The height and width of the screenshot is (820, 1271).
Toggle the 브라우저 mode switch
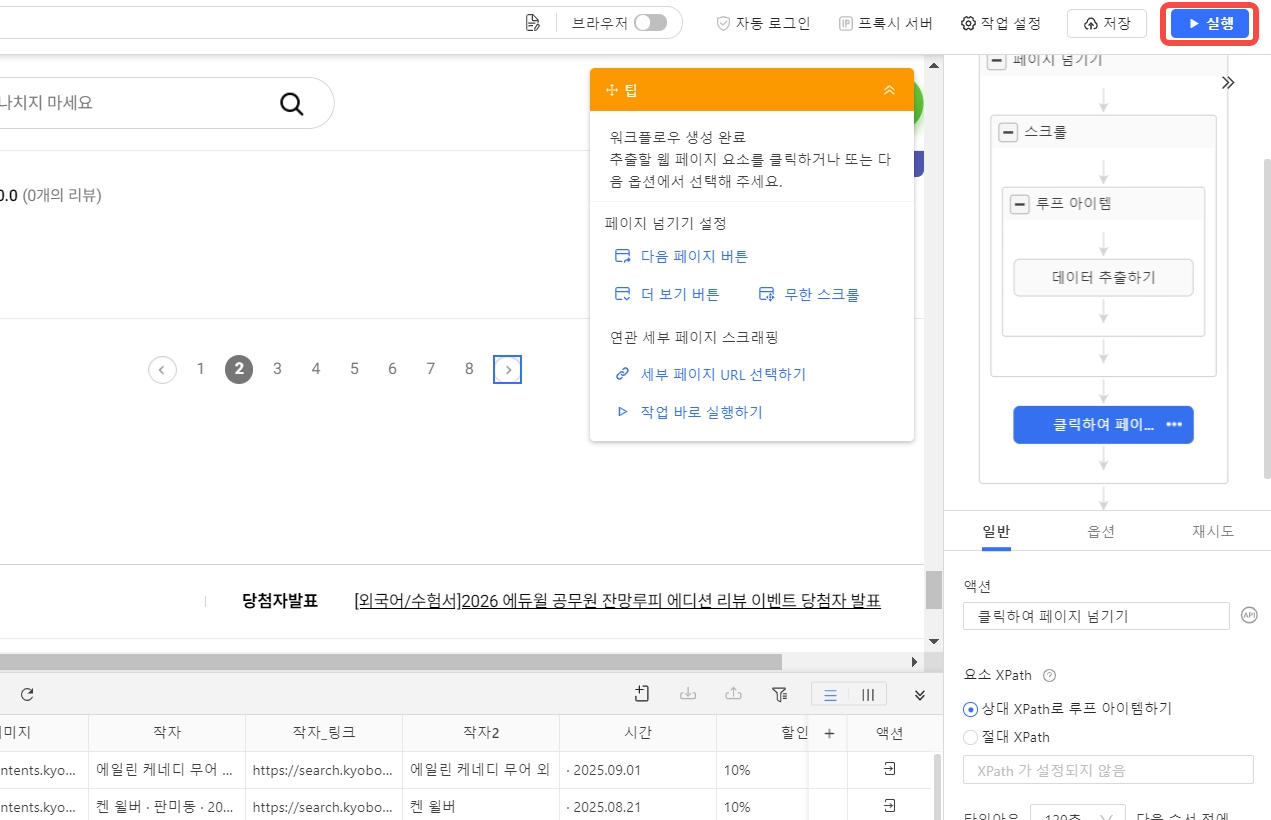(x=650, y=23)
